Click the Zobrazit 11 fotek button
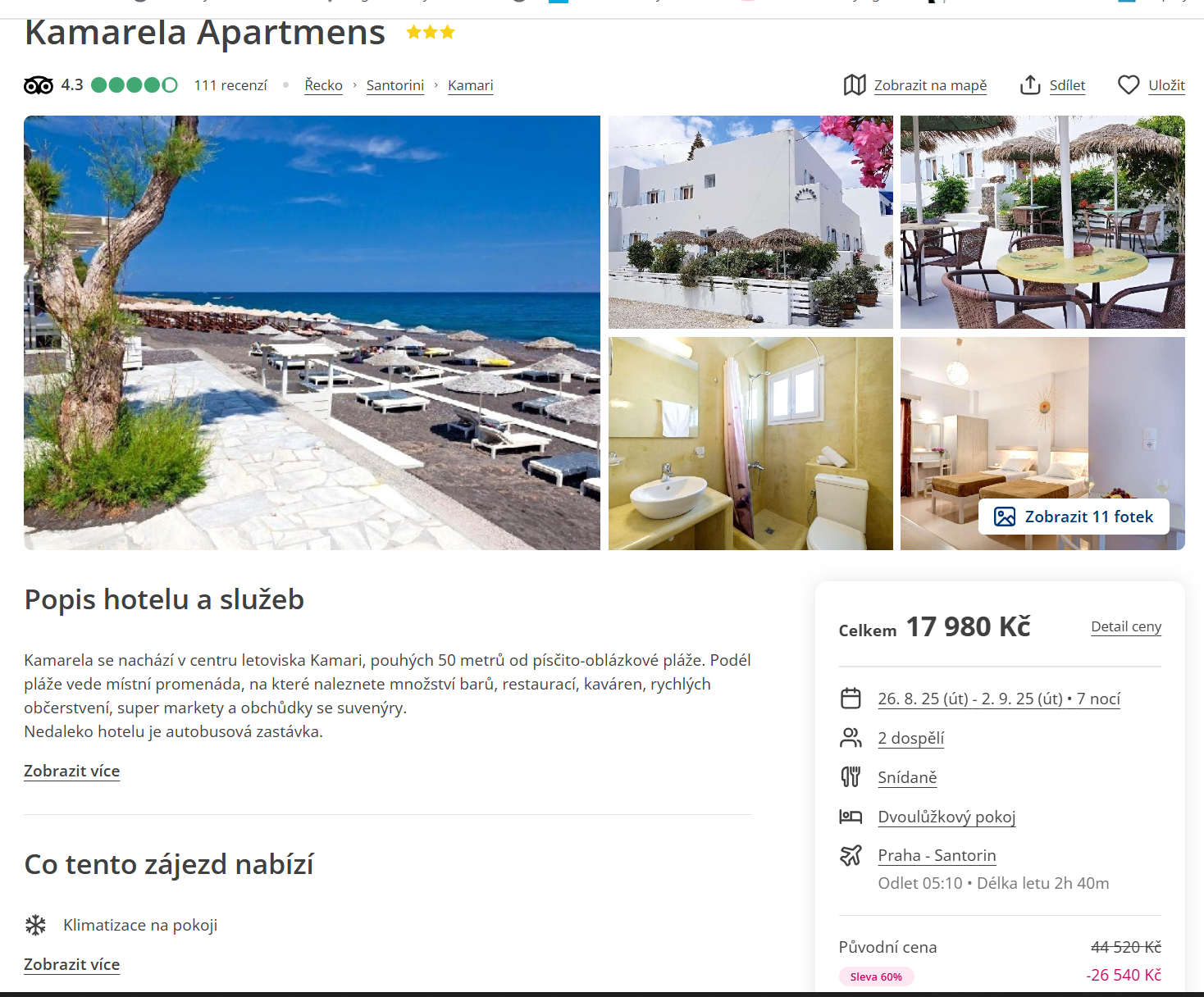This screenshot has height=997, width=1204. pos(1074,517)
